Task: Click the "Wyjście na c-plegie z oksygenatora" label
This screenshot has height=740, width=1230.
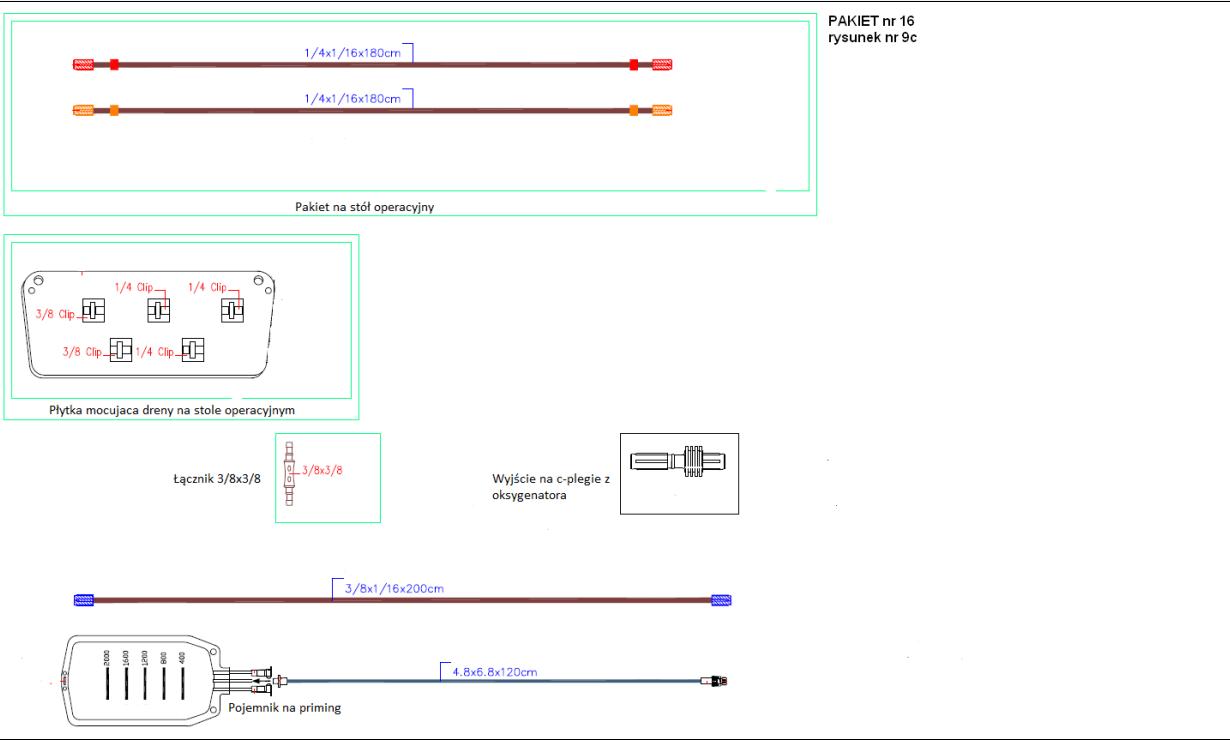Action: pos(548,486)
